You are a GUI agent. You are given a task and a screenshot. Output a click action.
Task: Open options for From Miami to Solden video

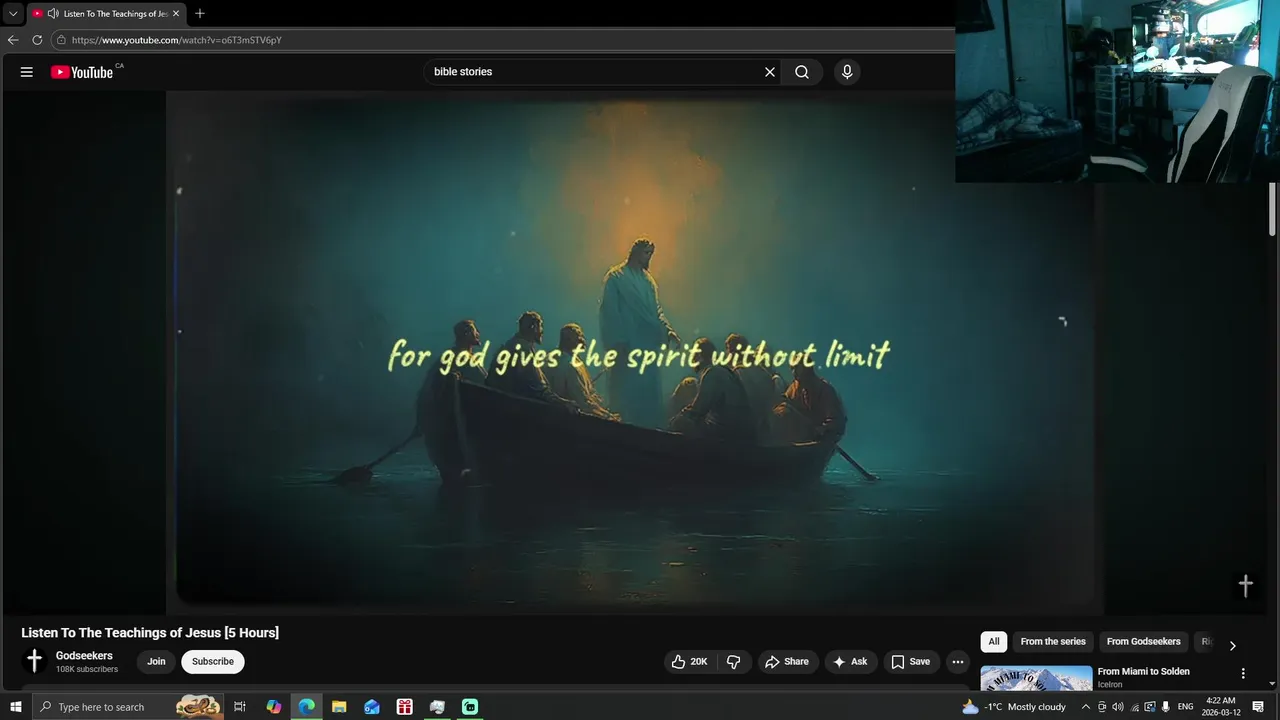pos(1243,674)
